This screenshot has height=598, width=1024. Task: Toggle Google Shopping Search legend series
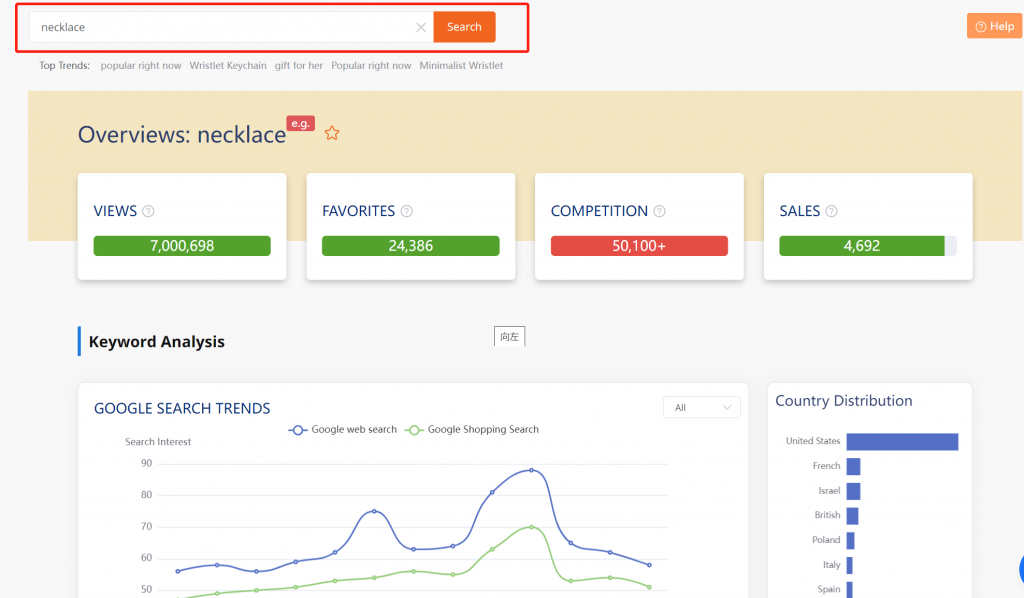point(472,429)
